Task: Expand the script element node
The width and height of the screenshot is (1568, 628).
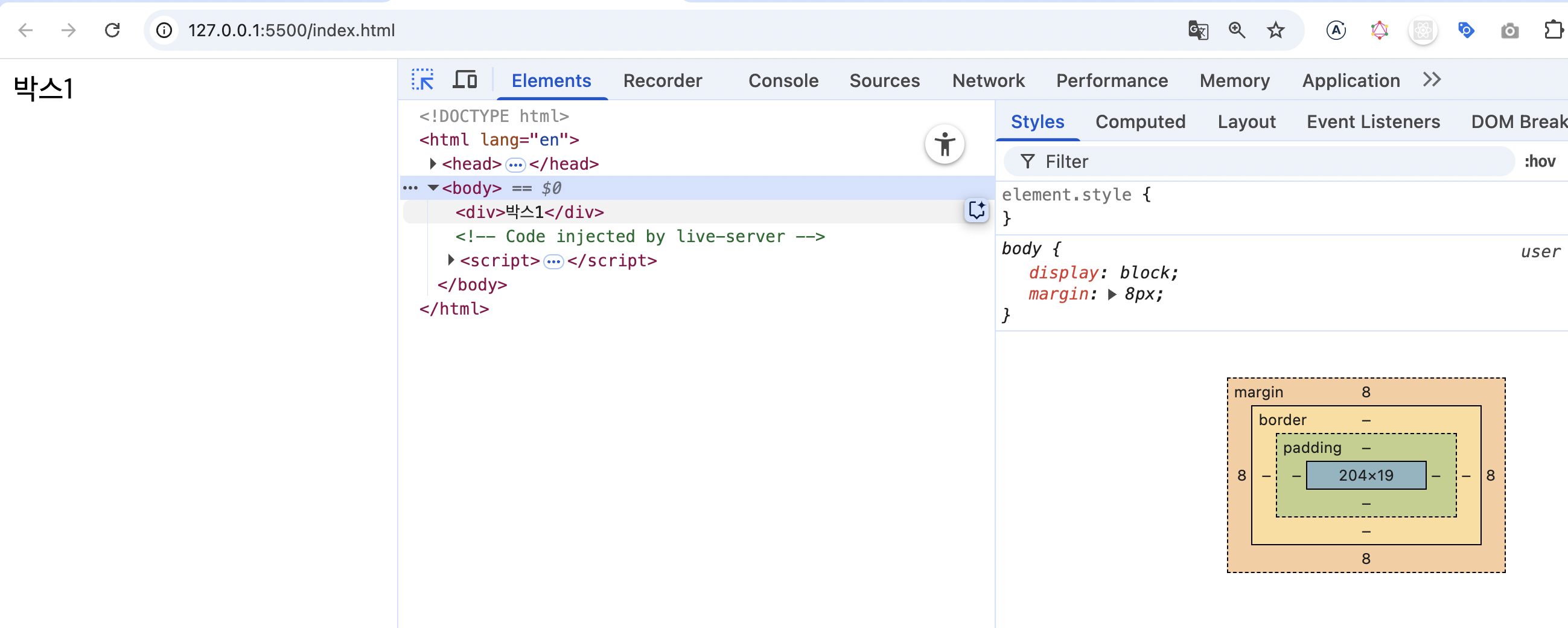Action: click(x=451, y=260)
